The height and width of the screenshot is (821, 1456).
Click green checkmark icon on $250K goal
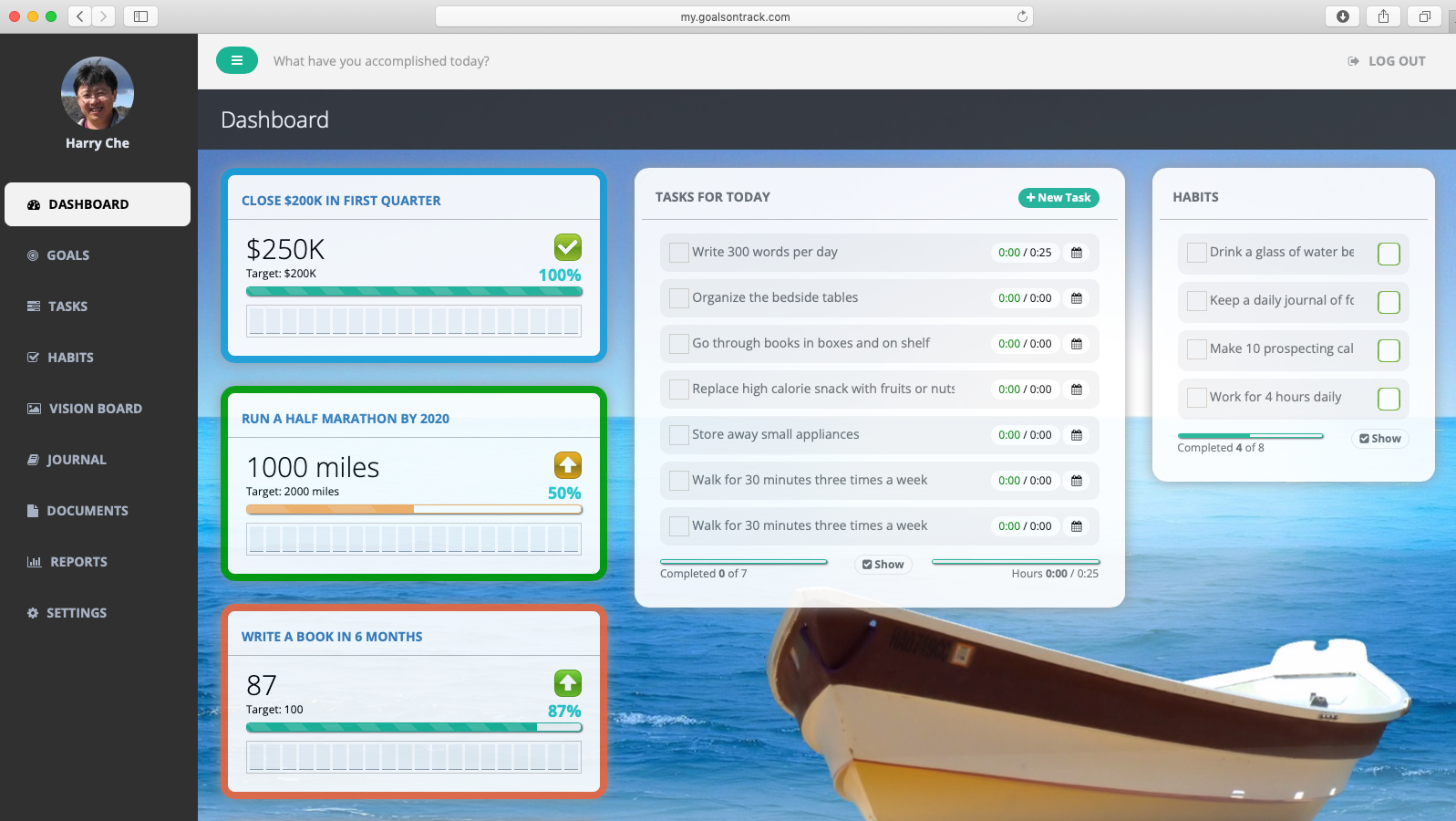tap(567, 247)
